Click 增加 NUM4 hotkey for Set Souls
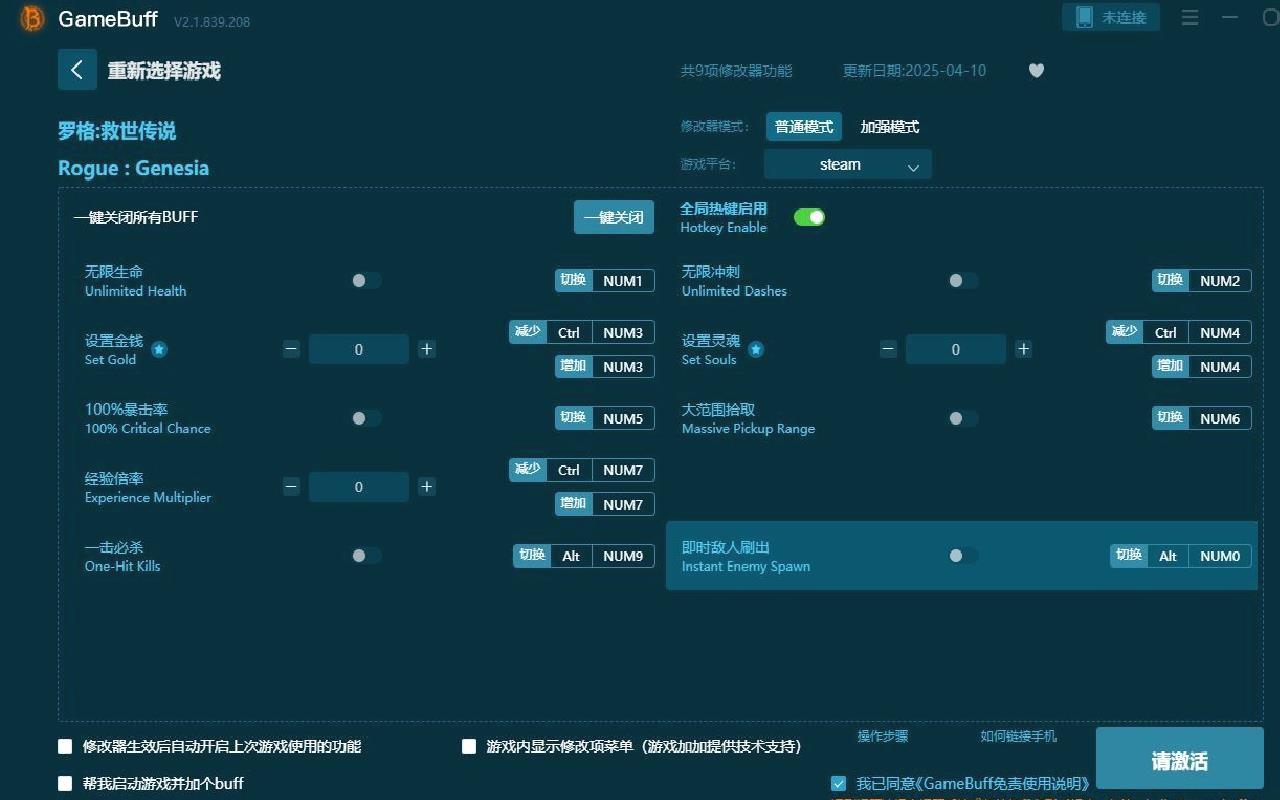Screen dimensions: 1280x800 pyautogui.click(x=1202, y=367)
